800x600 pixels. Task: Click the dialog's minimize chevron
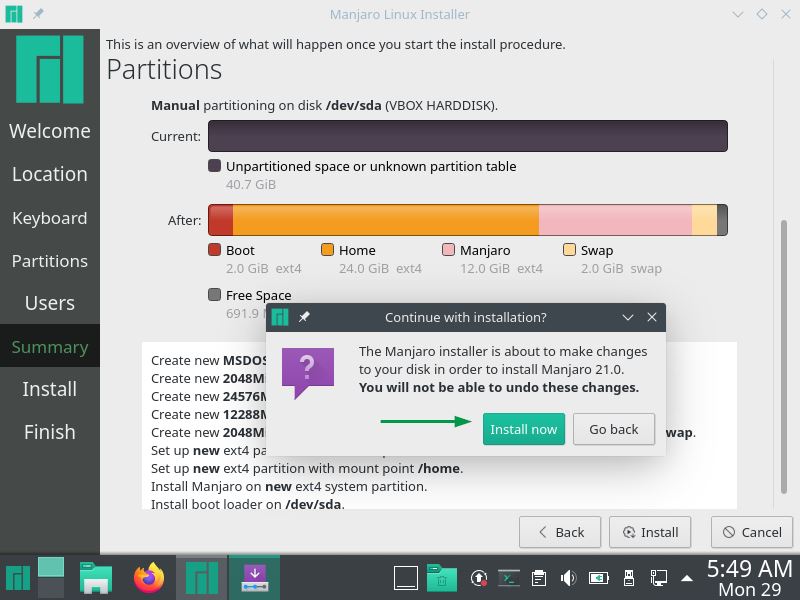pyautogui.click(x=628, y=317)
